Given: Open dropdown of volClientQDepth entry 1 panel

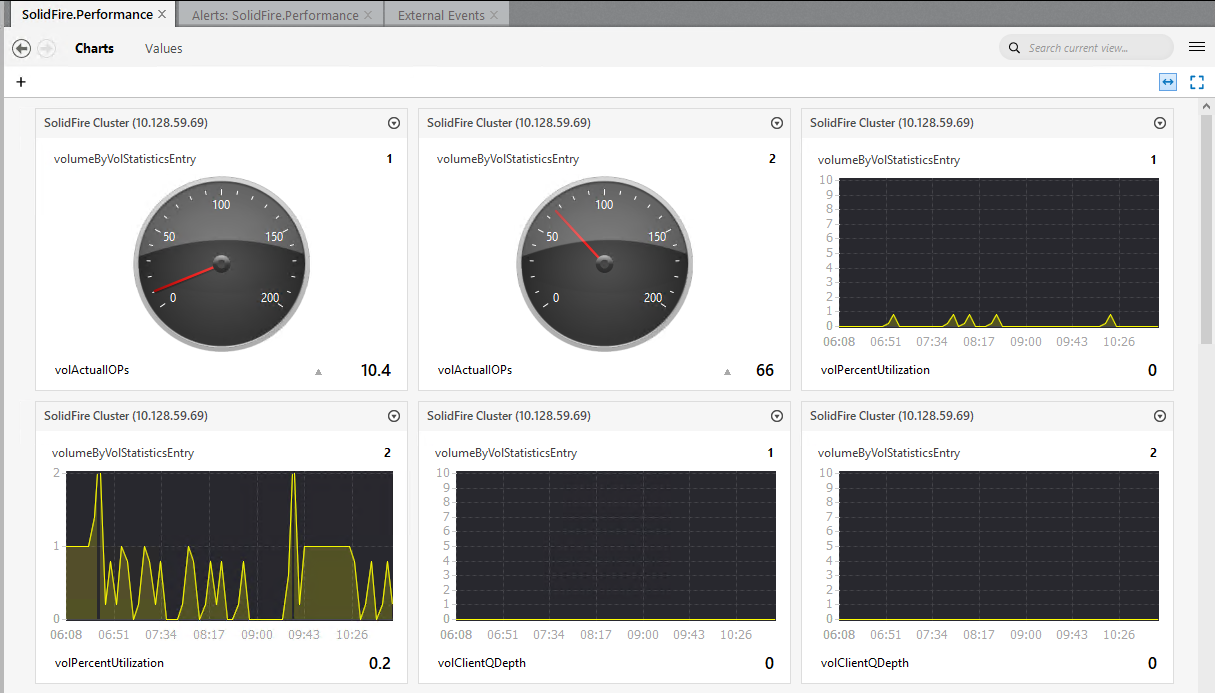Looking at the screenshot, I should pos(777,416).
